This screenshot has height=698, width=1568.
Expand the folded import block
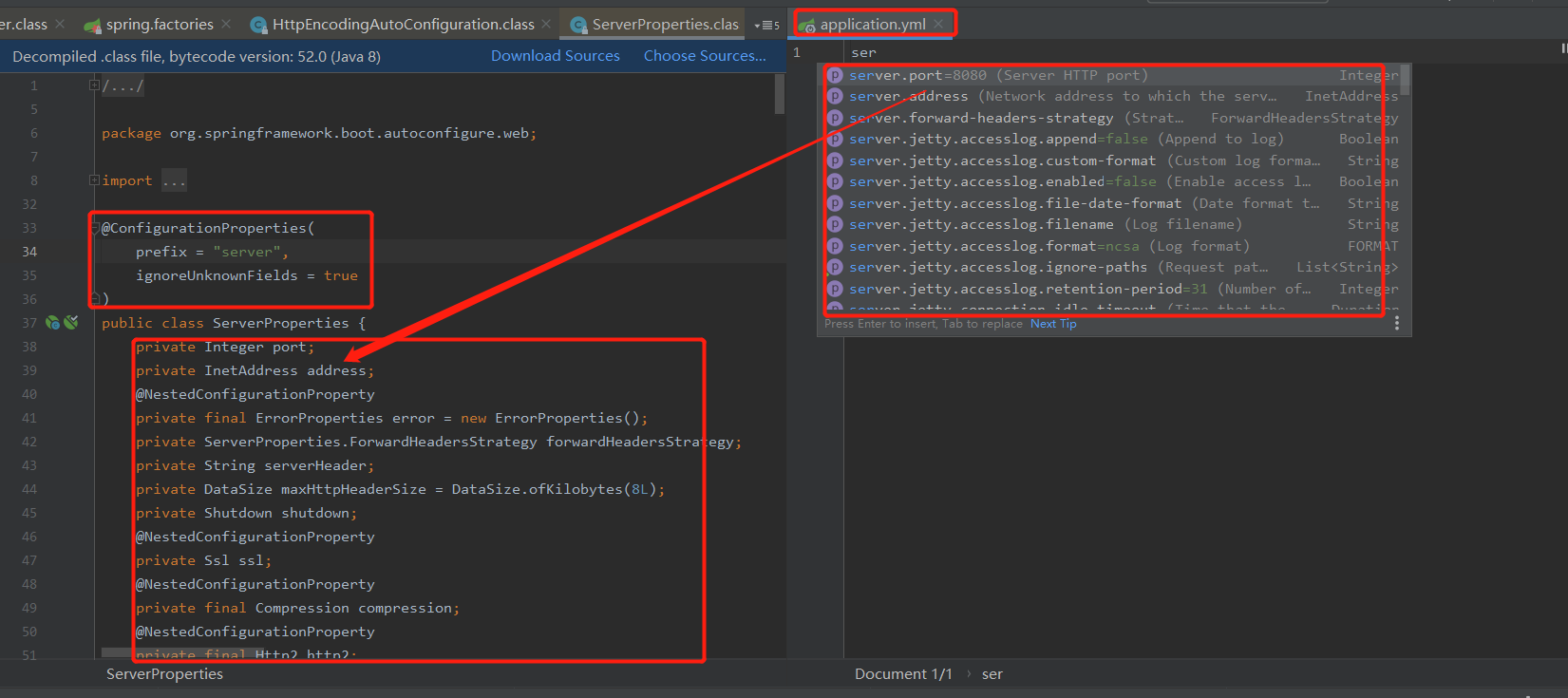(x=94, y=180)
